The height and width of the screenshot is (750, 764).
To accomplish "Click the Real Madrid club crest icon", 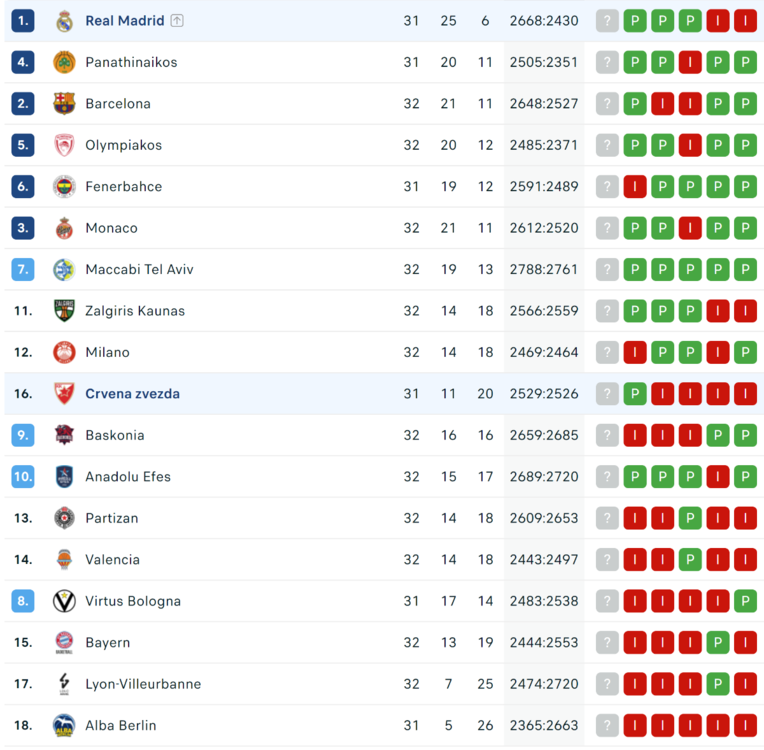I will 64,21.
